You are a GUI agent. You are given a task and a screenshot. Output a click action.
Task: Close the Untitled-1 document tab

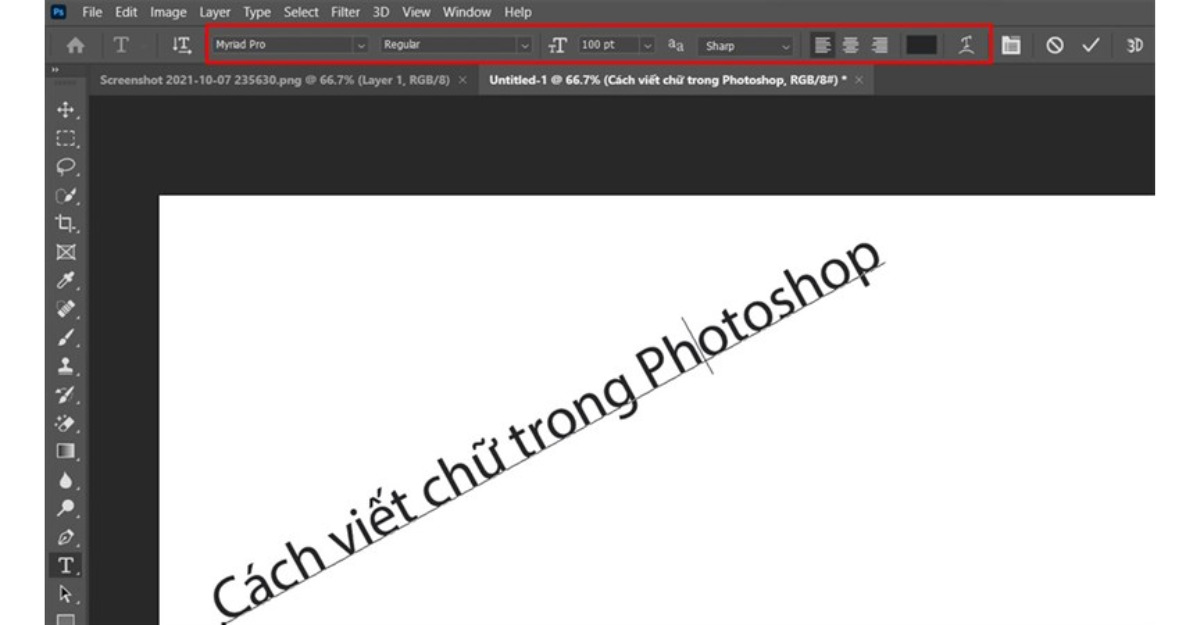(858, 79)
